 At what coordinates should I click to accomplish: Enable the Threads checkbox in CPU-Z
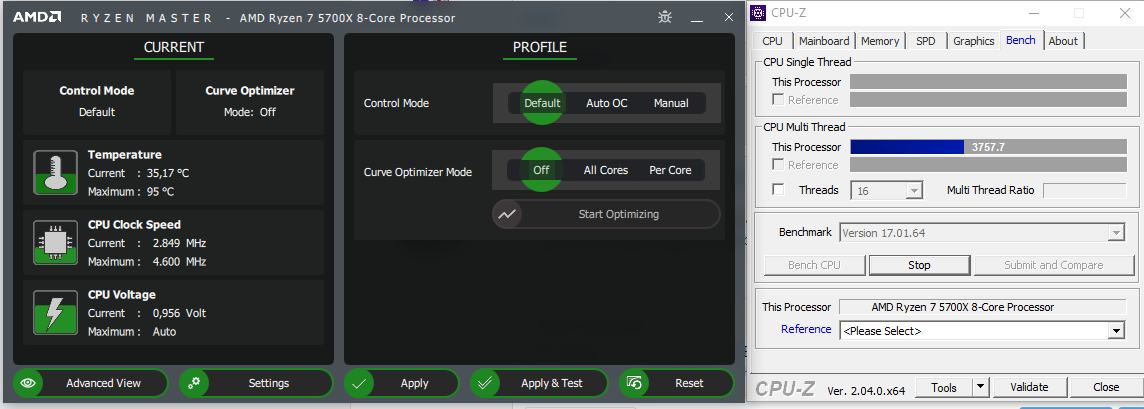point(779,190)
